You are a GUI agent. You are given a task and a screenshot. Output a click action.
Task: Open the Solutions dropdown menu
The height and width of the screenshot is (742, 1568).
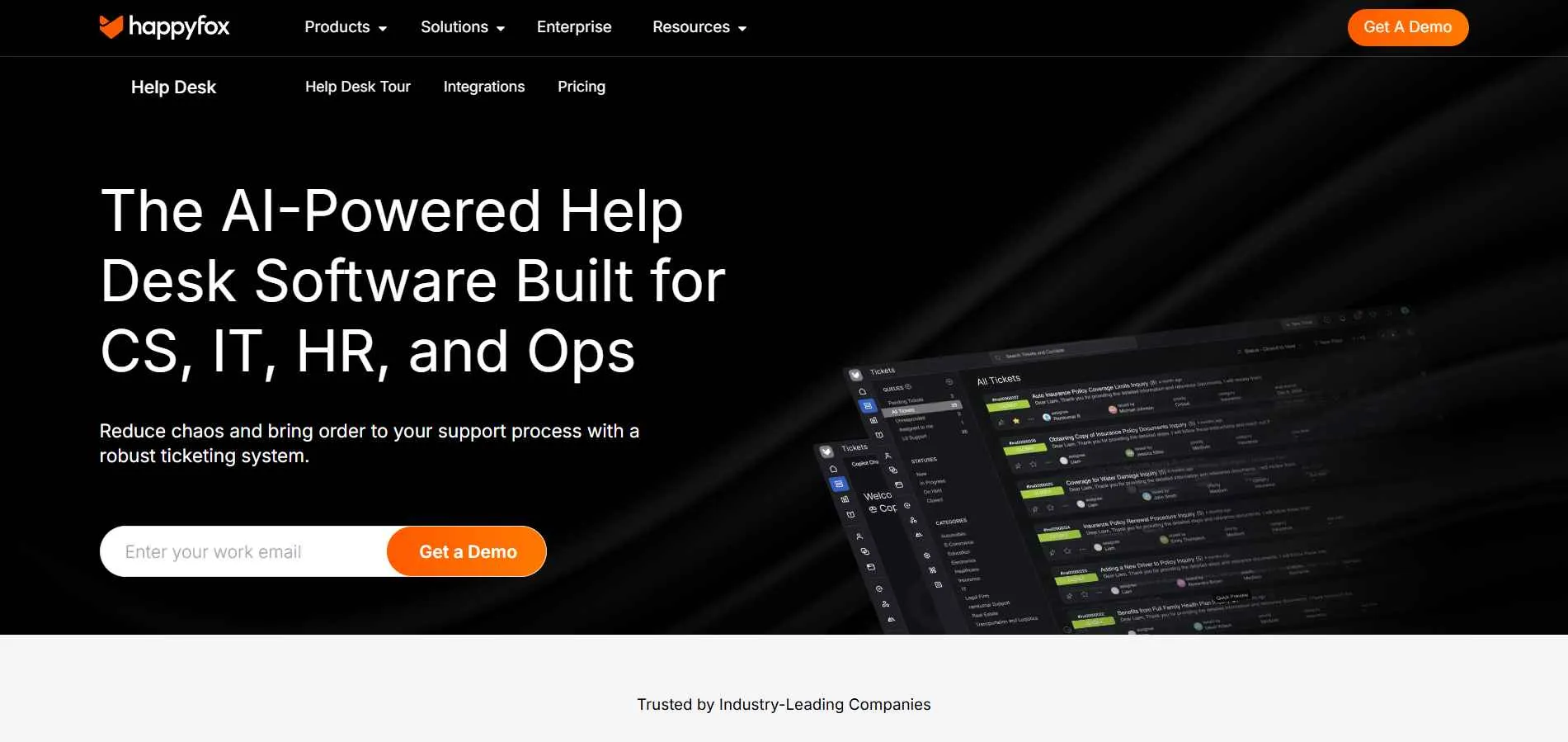pyautogui.click(x=463, y=27)
